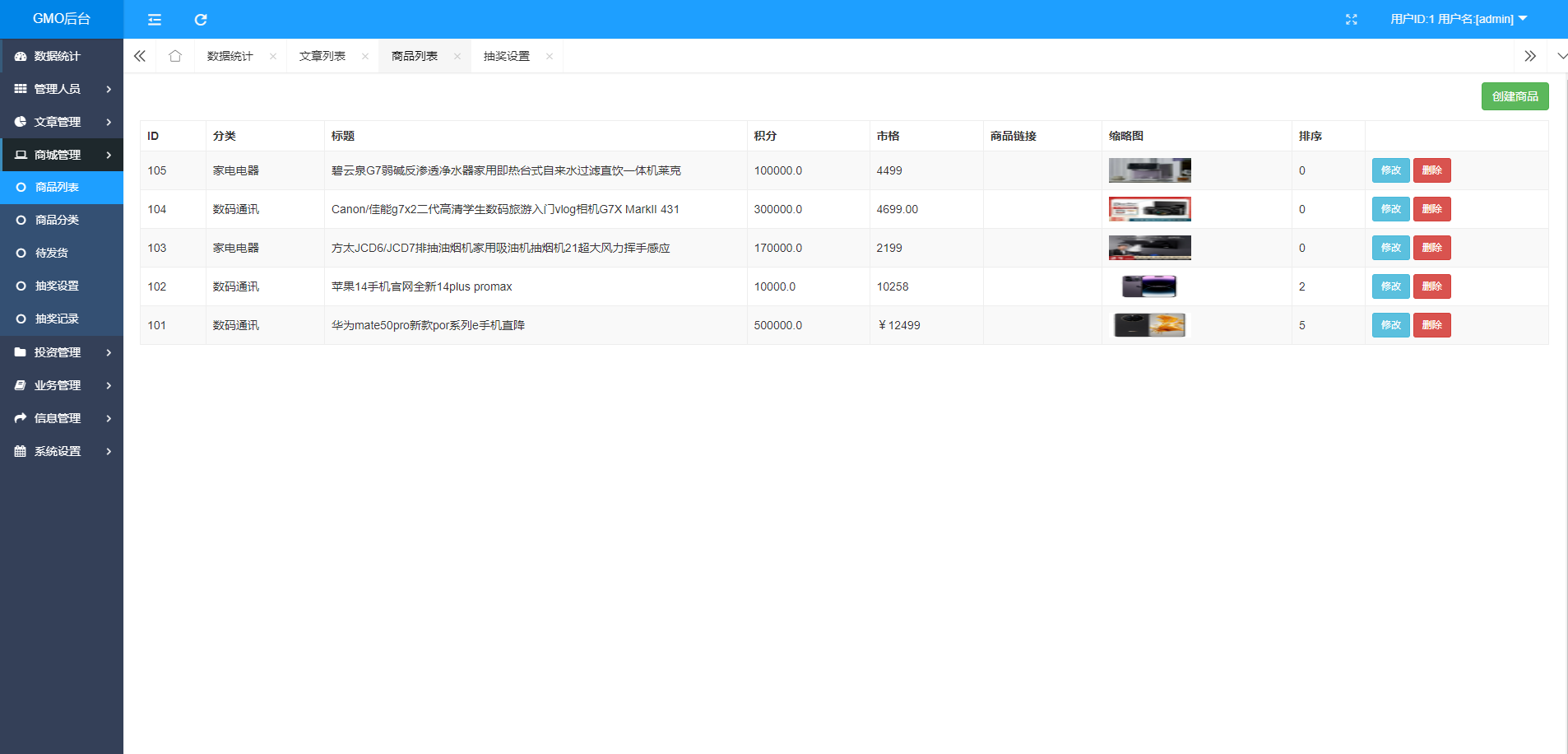Viewport: 1568px width, 754px height.
Task: Click the refresh icon in the top toolbar
Action: (x=200, y=19)
